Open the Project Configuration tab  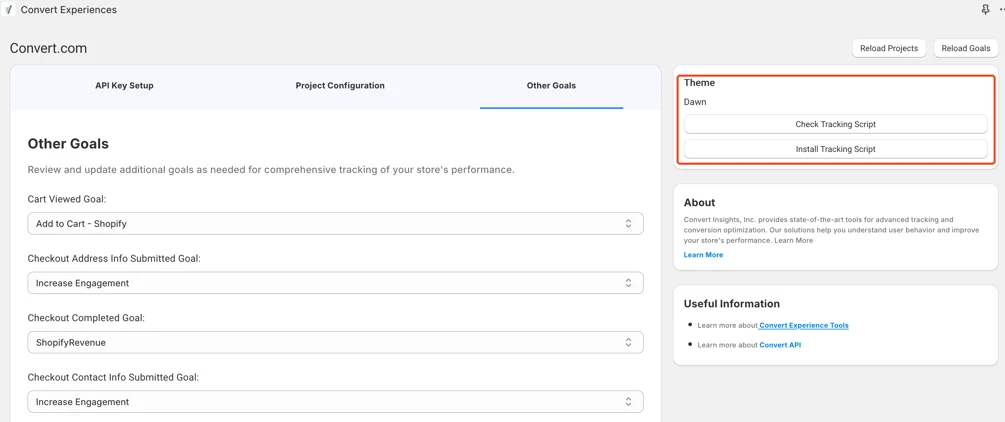point(340,86)
